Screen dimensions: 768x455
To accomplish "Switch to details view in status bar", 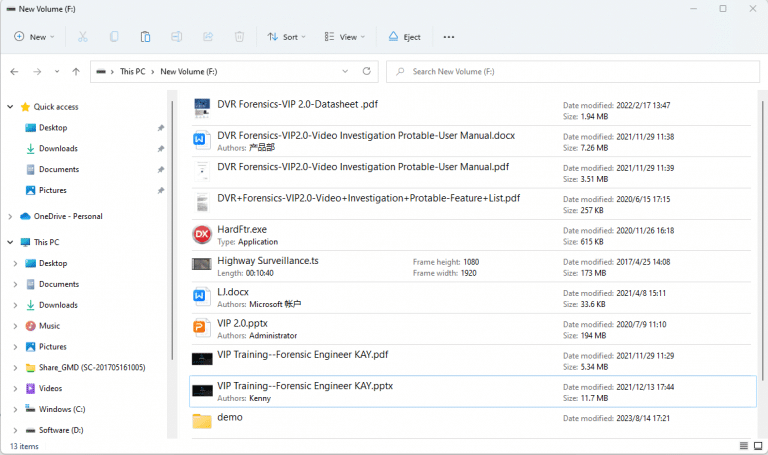I will coord(743,446).
